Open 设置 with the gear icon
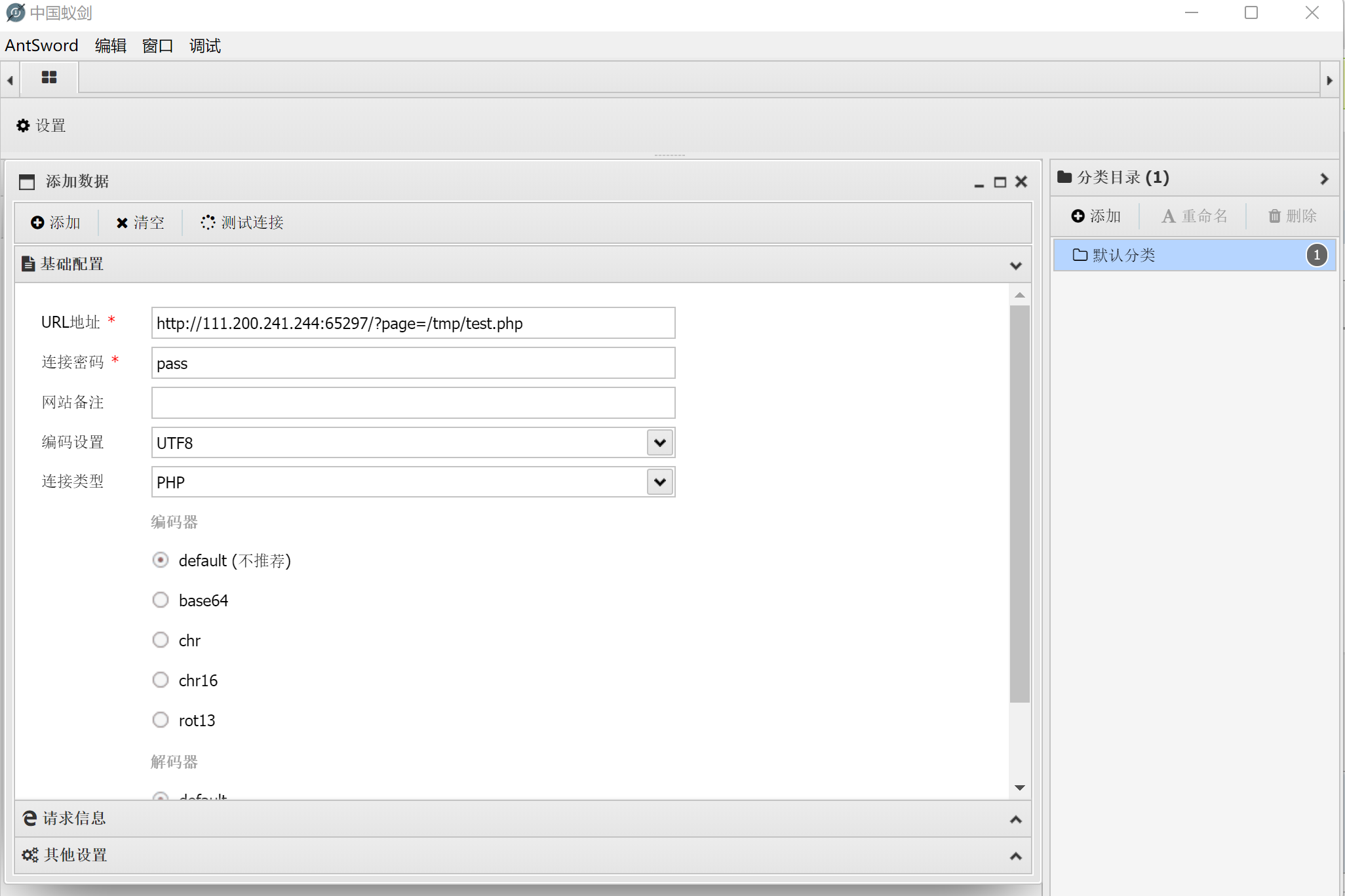The image size is (1345, 896). pyautogui.click(x=41, y=125)
